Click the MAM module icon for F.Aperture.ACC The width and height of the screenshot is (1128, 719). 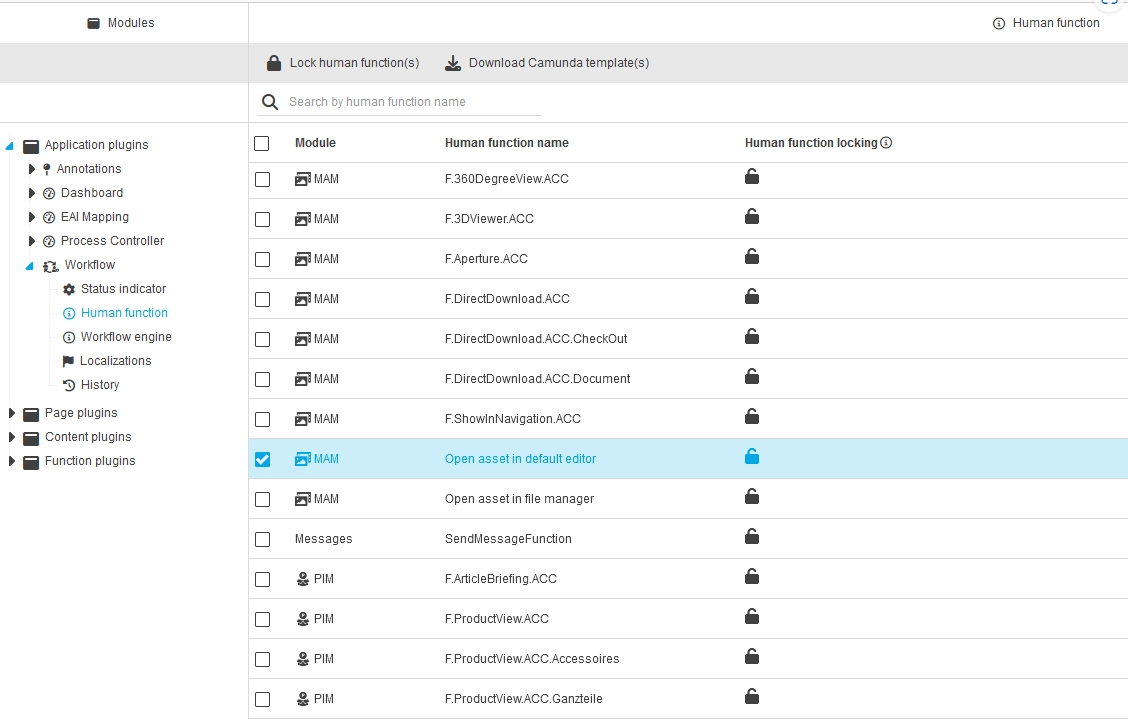[x=302, y=259]
